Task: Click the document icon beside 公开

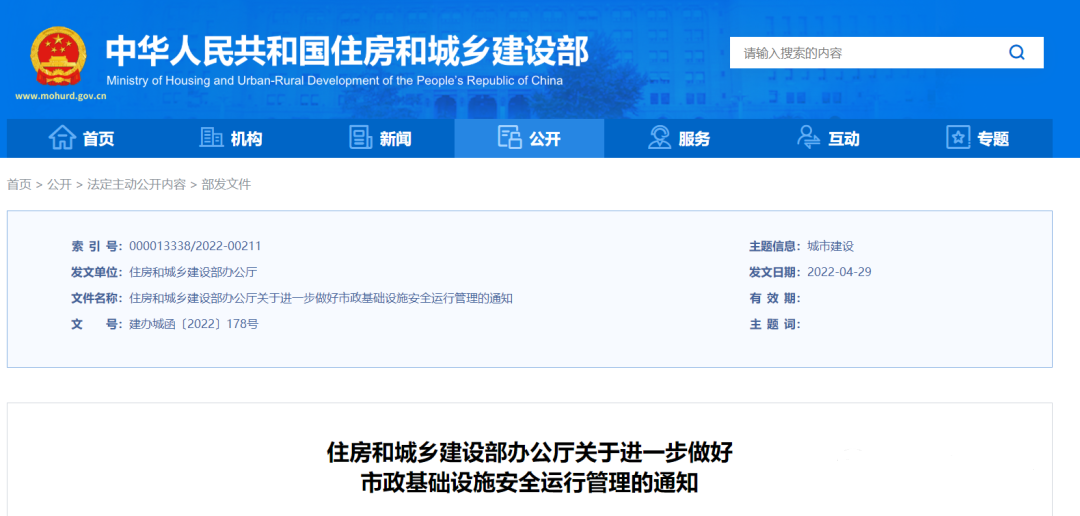Action: pos(509,138)
